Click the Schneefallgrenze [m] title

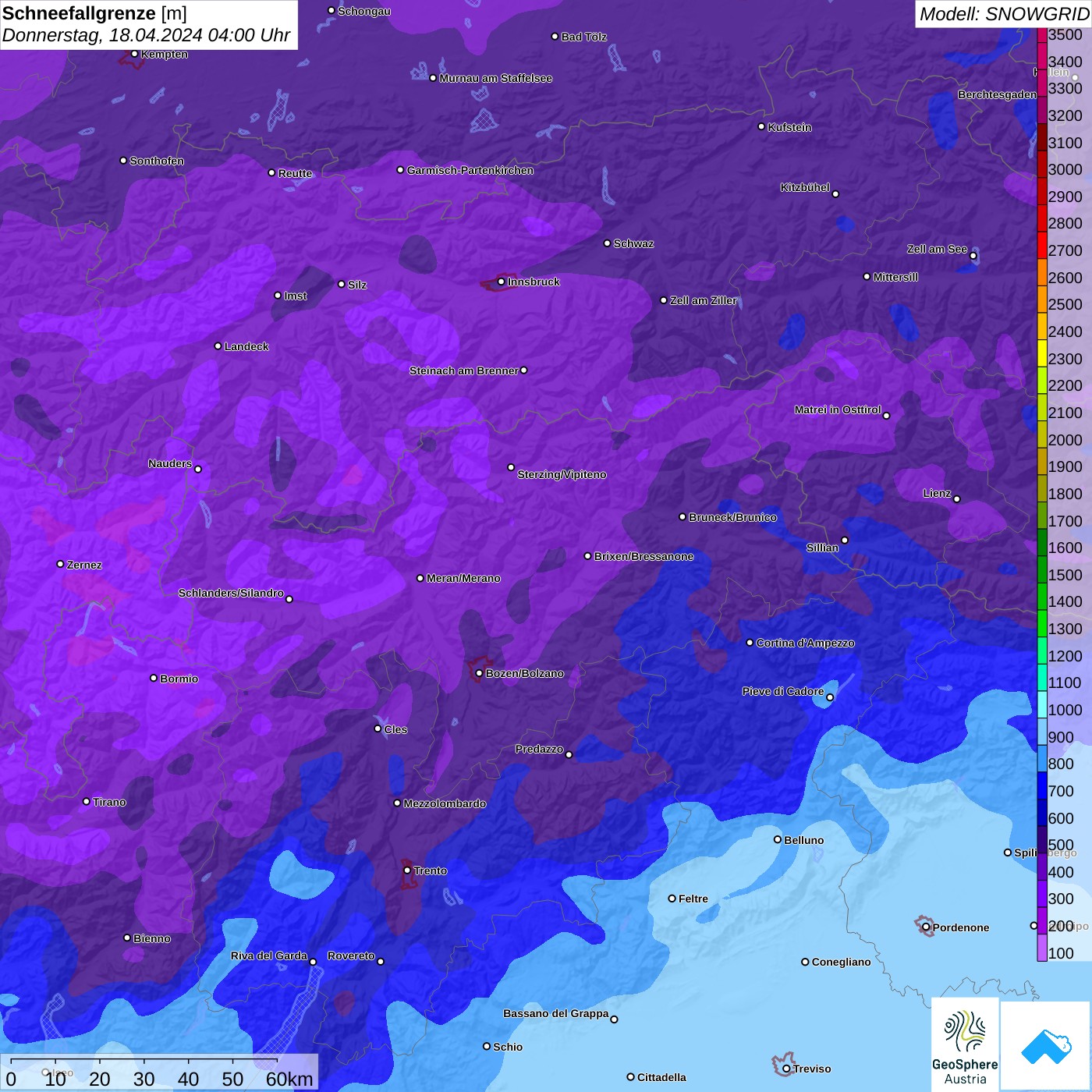95,13
